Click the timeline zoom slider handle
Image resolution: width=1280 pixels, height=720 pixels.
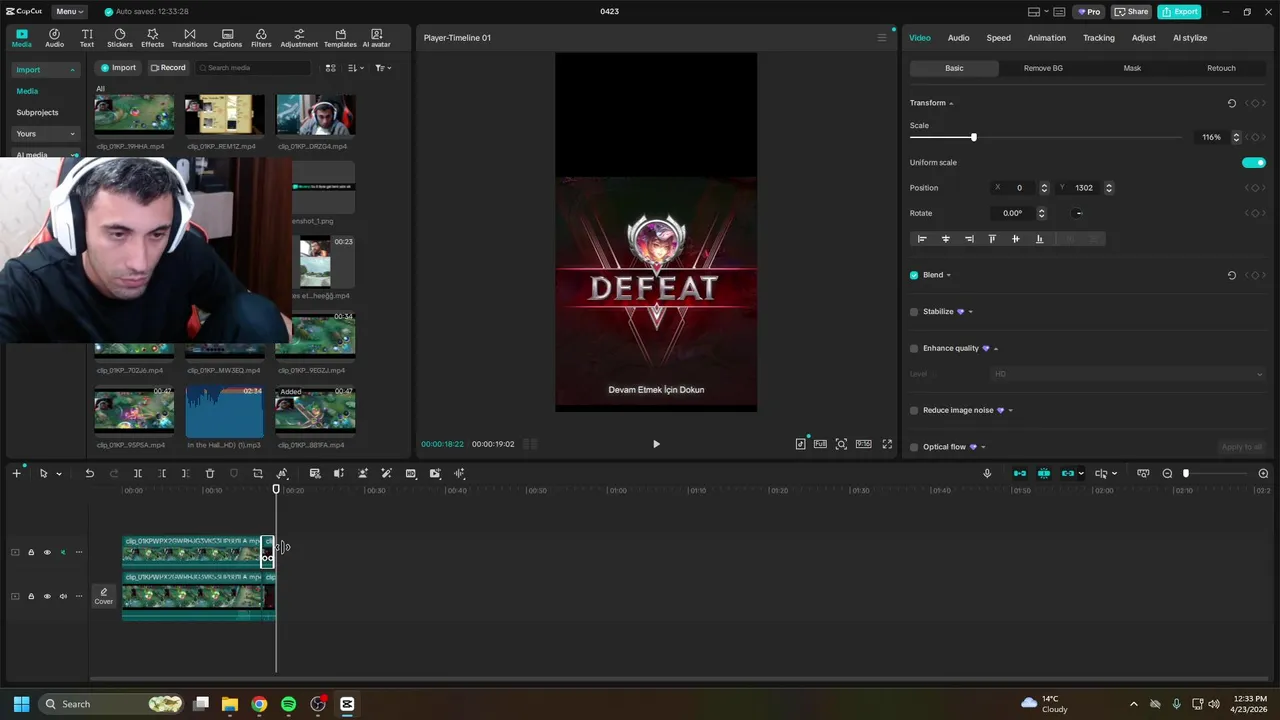[x=1186, y=473]
